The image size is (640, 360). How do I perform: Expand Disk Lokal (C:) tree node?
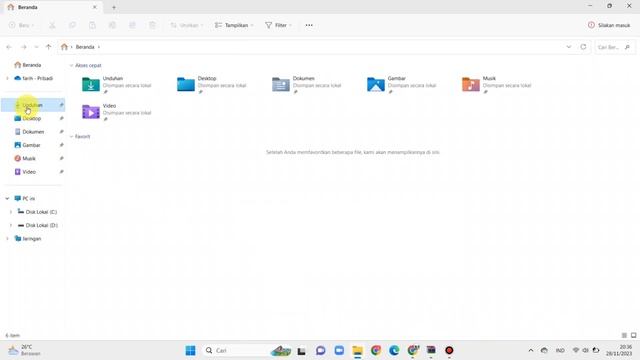click(x=11, y=212)
